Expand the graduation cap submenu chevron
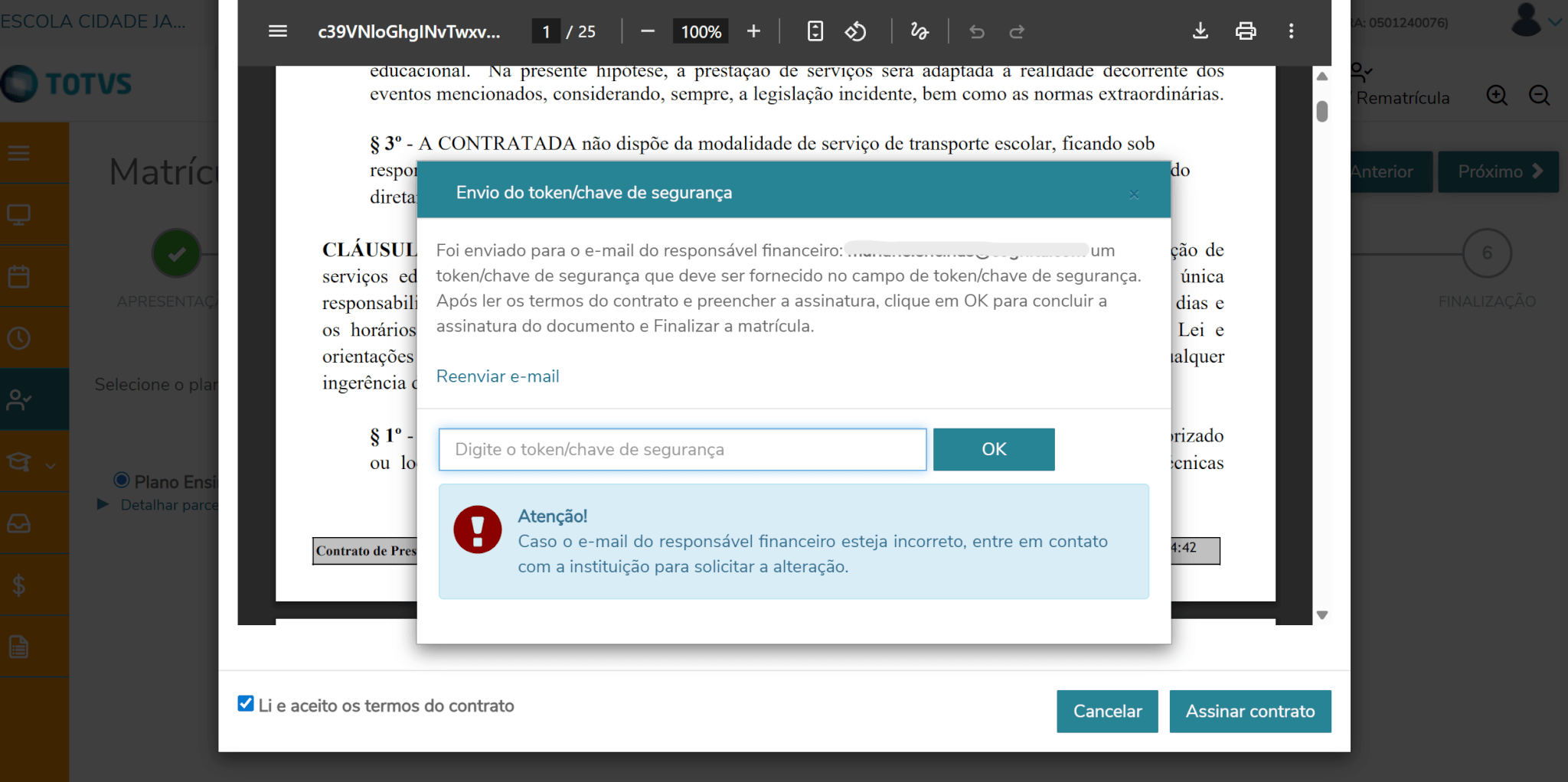Screen dimensions: 1568x782 51,465
